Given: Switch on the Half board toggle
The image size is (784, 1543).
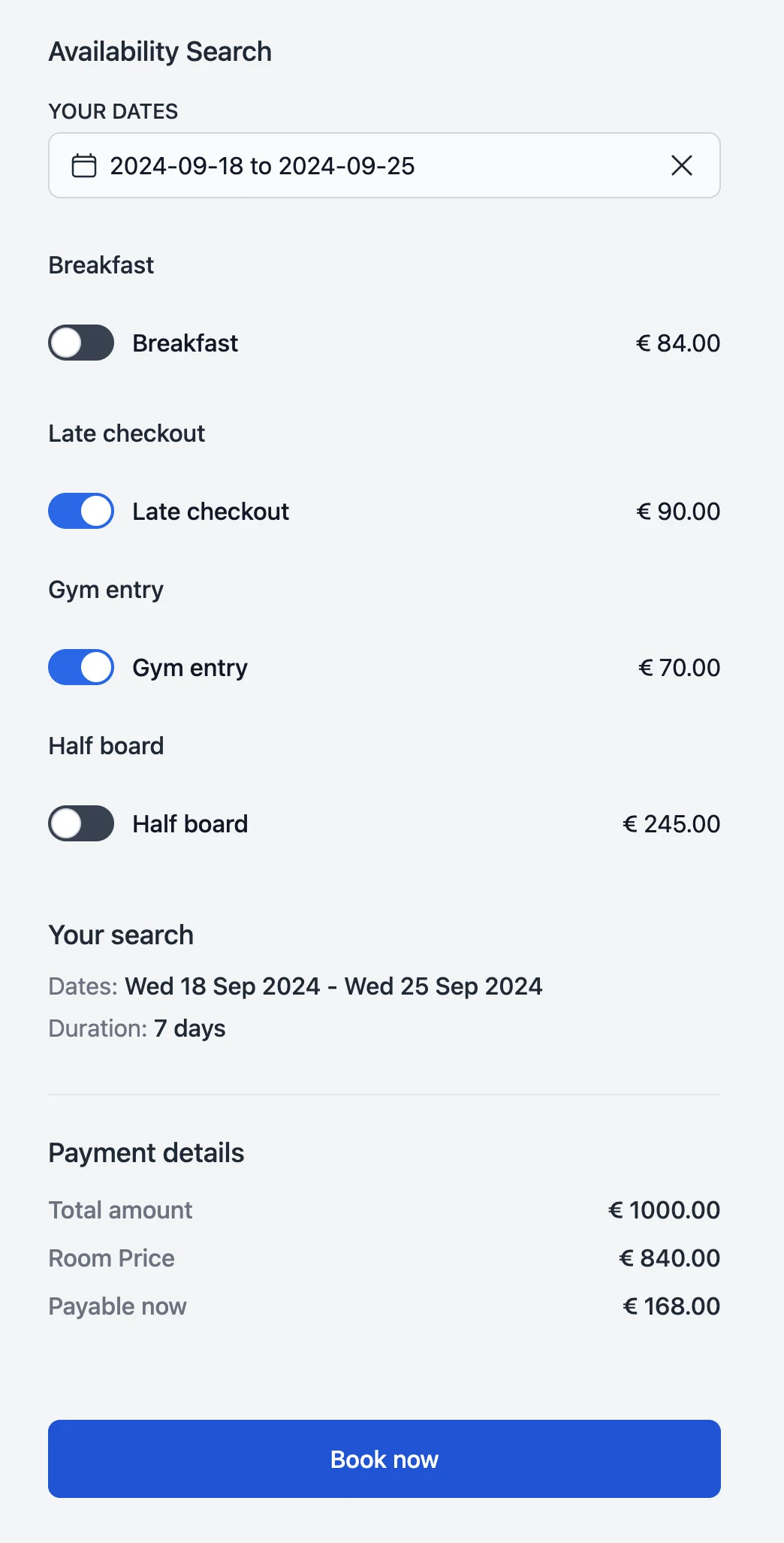Looking at the screenshot, I should (x=81, y=823).
